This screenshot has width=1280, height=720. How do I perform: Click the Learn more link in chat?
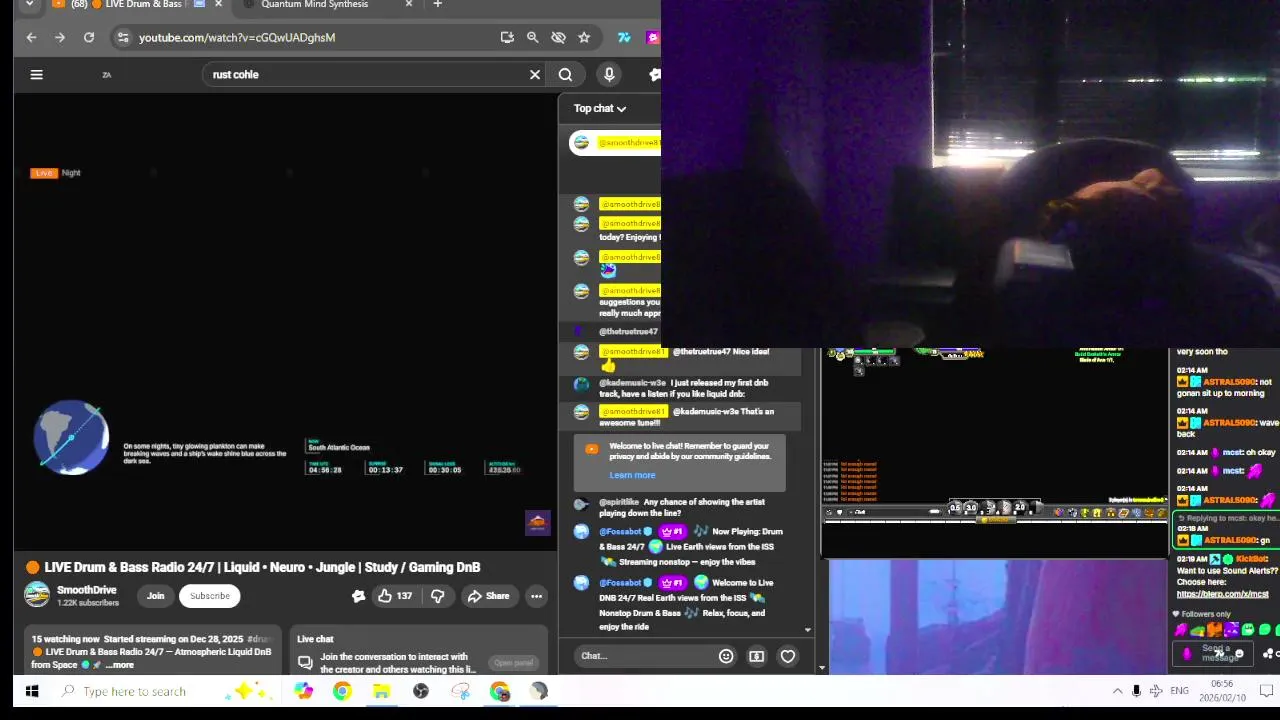[632, 475]
